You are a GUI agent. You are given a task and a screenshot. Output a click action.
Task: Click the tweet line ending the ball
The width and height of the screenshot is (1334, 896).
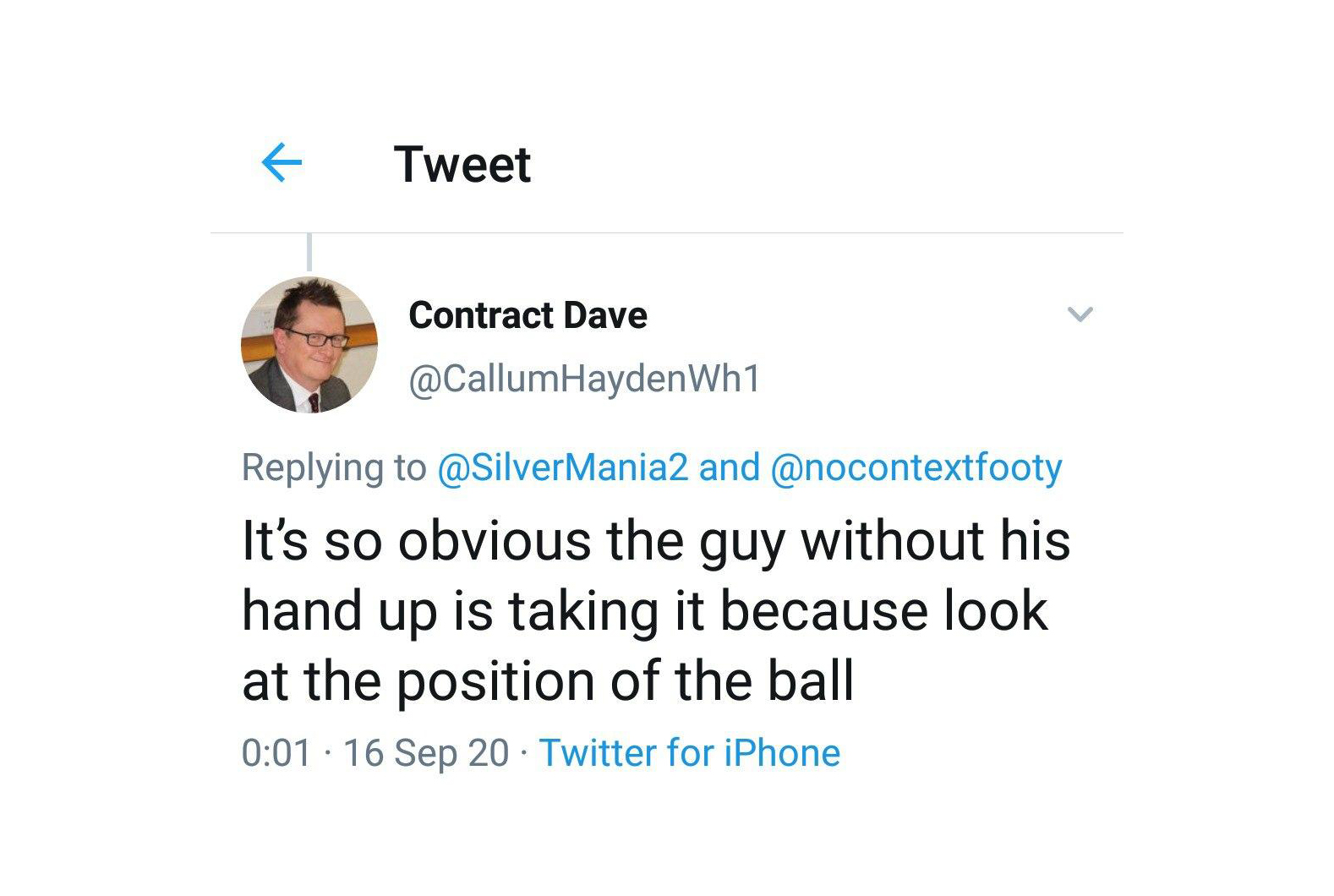pyautogui.click(x=548, y=681)
